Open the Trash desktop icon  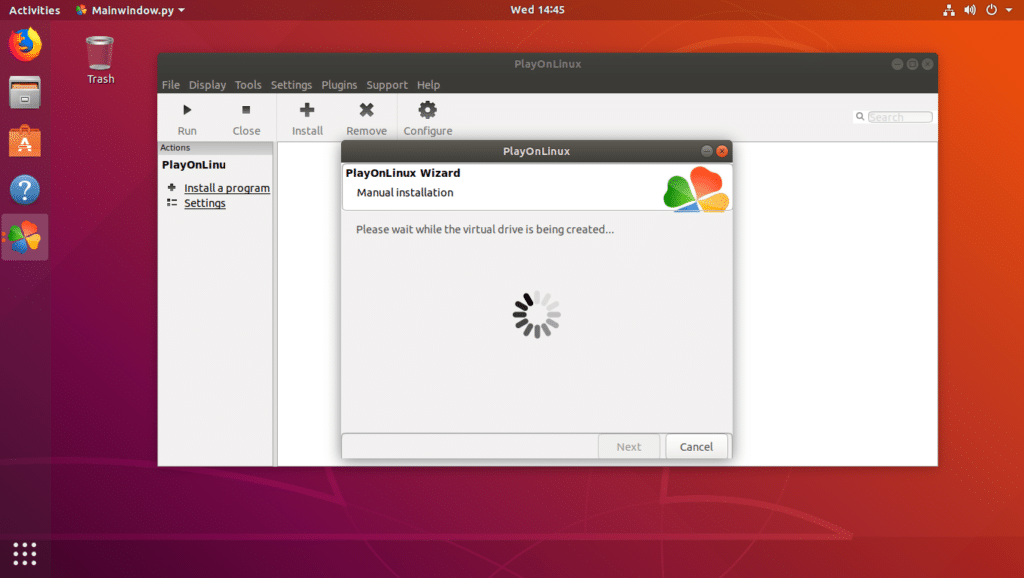[x=100, y=53]
